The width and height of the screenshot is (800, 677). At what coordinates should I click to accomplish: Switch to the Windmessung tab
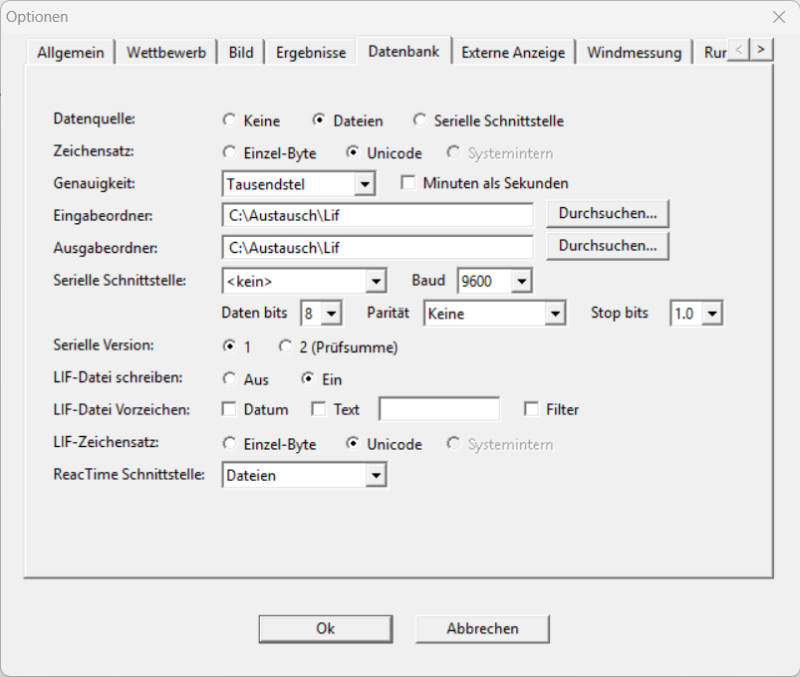pos(634,53)
